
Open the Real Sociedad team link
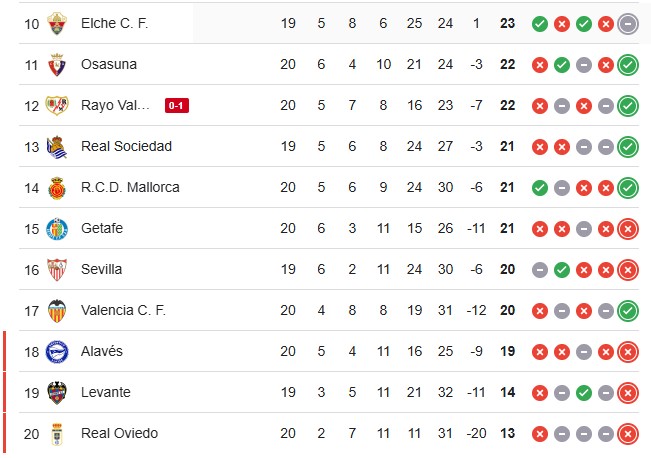pyautogui.click(x=126, y=146)
